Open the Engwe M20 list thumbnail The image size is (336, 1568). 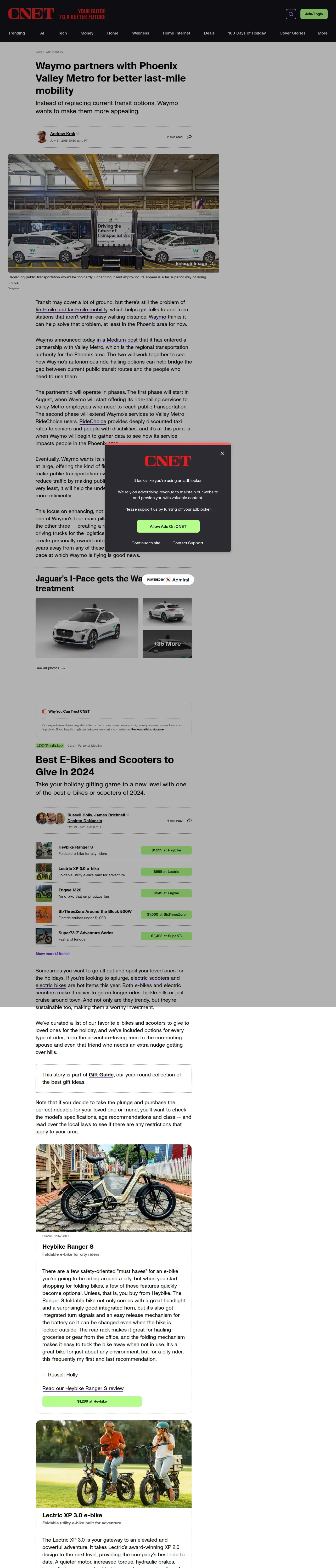(x=44, y=893)
